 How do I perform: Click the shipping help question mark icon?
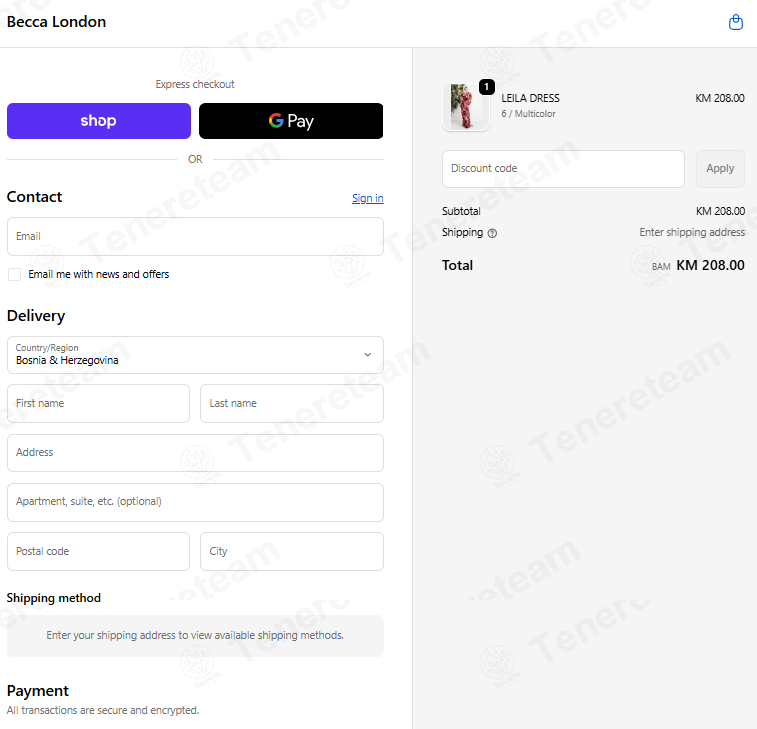tap(492, 233)
